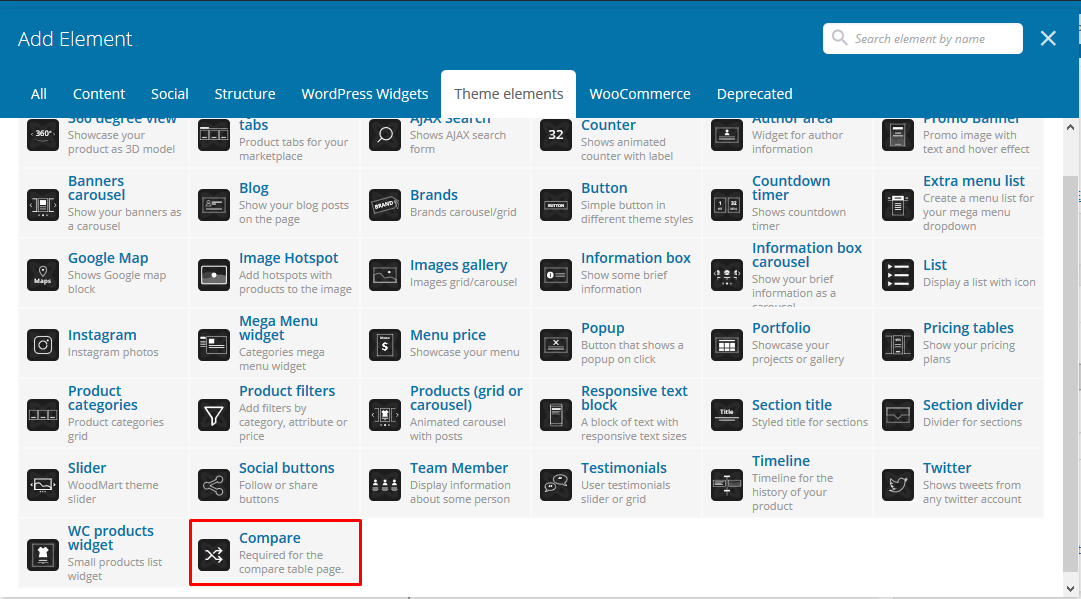Switch to the WooCommerce tab
This screenshot has width=1081, height=599.
click(x=640, y=94)
